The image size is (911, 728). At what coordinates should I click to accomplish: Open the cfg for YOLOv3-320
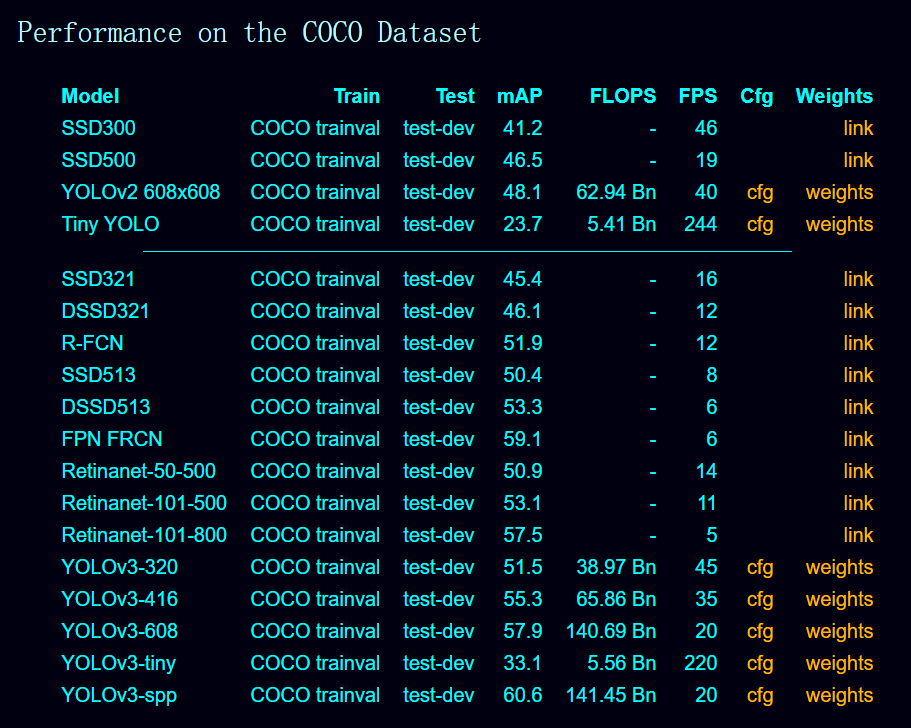(x=760, y=567)
